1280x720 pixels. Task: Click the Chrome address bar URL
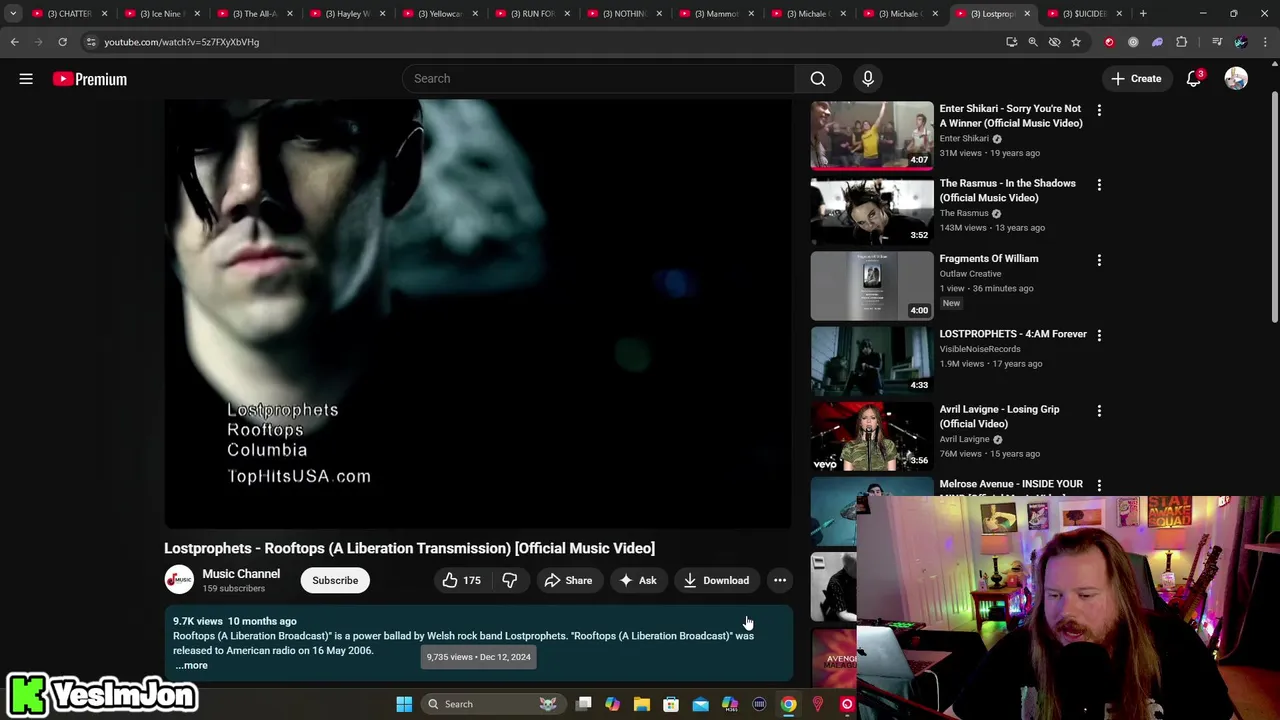point(181,42)
